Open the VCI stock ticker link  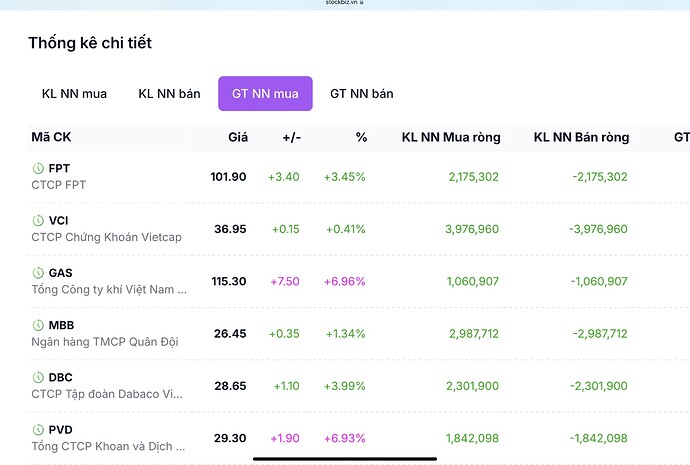(x=58, y=220)
